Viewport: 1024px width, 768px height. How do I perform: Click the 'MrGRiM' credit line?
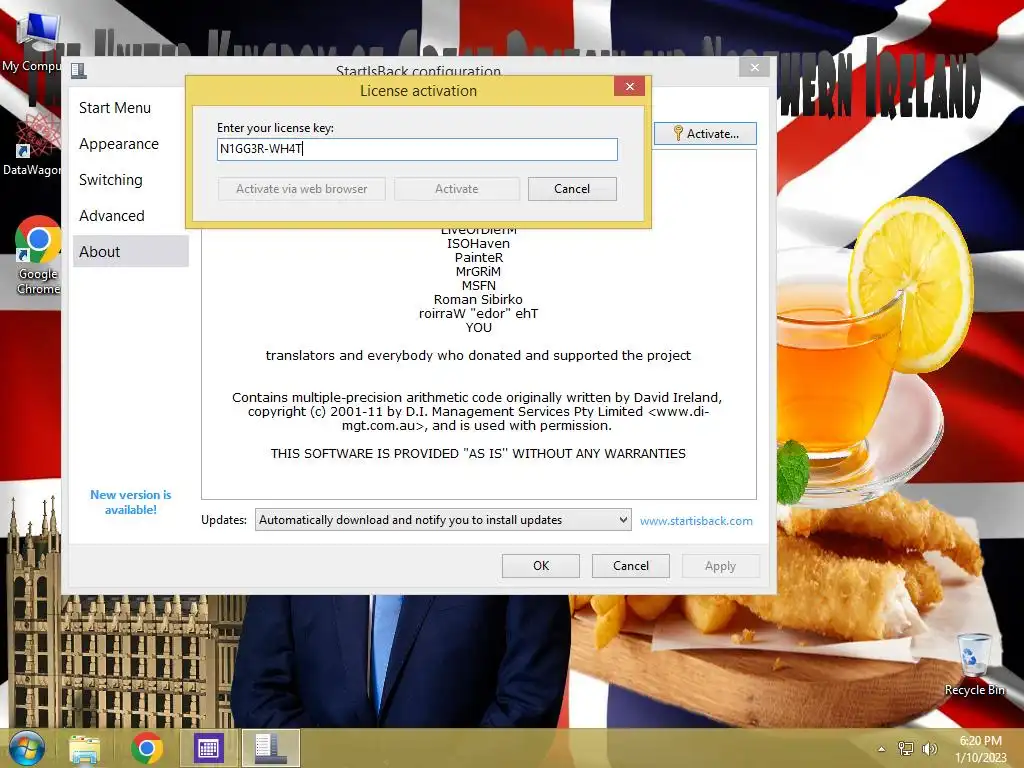tap(478, 272)
